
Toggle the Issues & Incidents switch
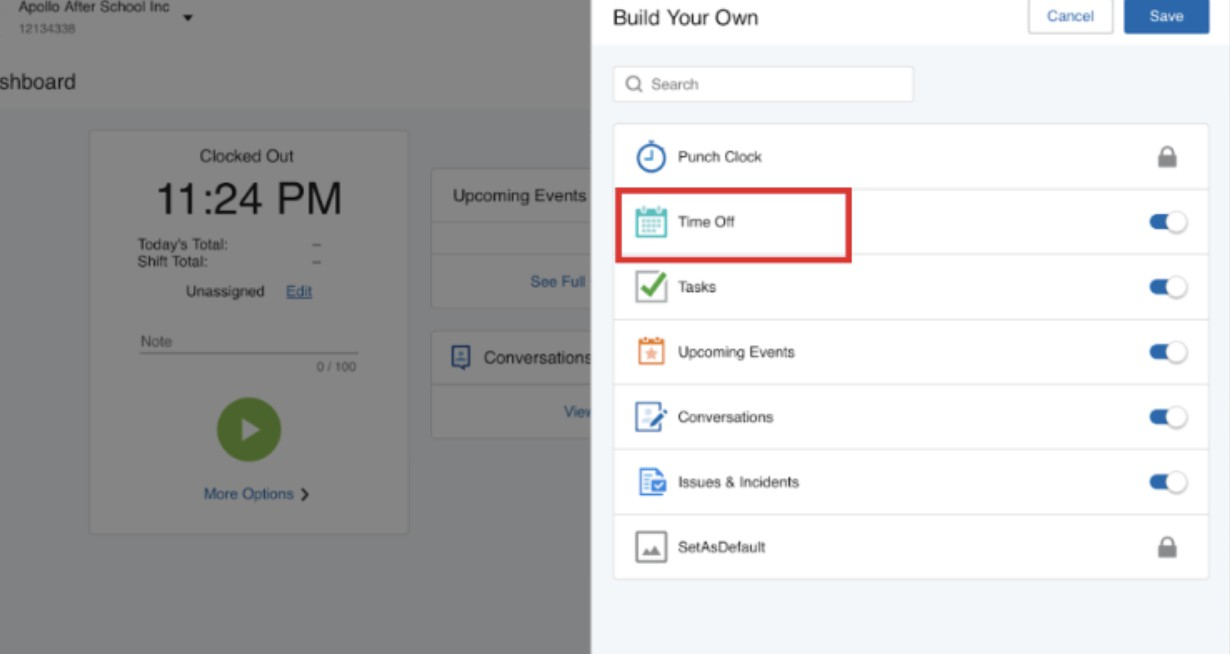pyautogui.click(x=1168, y=482)
